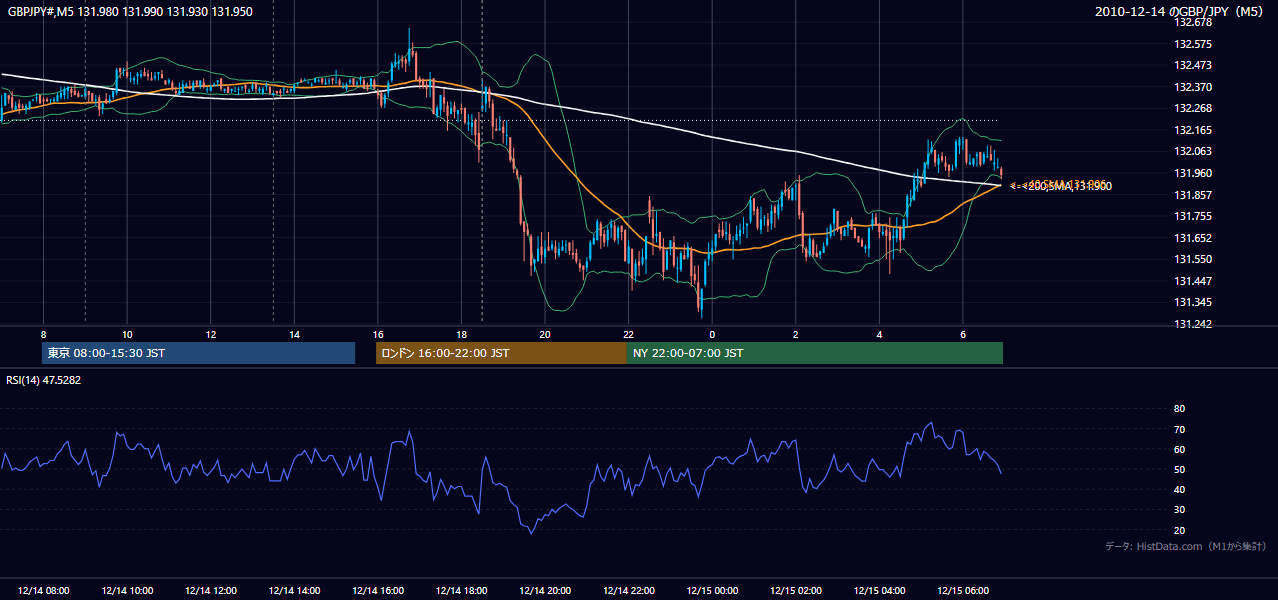Click the 12/14 10:00 bottom time label
The height and width of the screenshot is (600, 1278).
click(x=127, y=591)
